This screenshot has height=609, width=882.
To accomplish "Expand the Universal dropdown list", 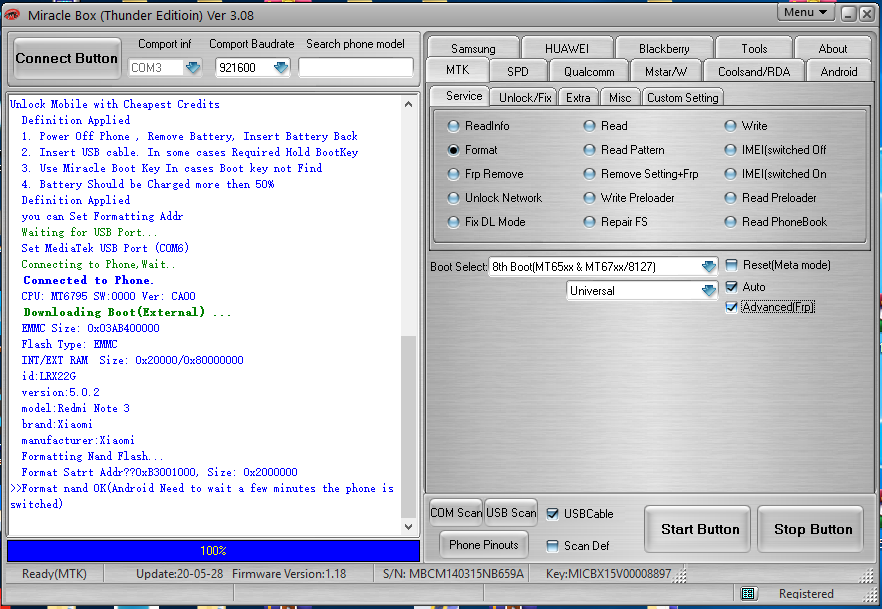I will 709,291.
